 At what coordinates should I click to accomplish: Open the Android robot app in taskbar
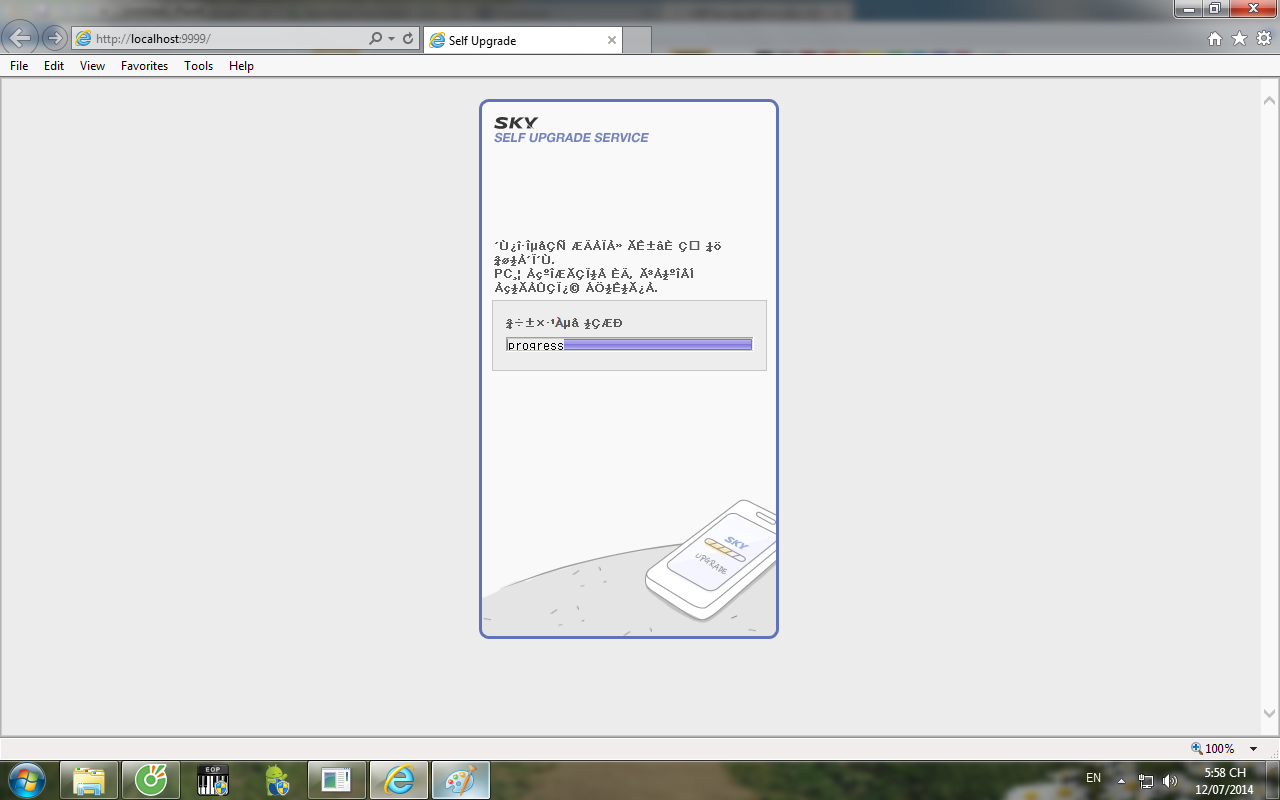[x=277, y=780]
